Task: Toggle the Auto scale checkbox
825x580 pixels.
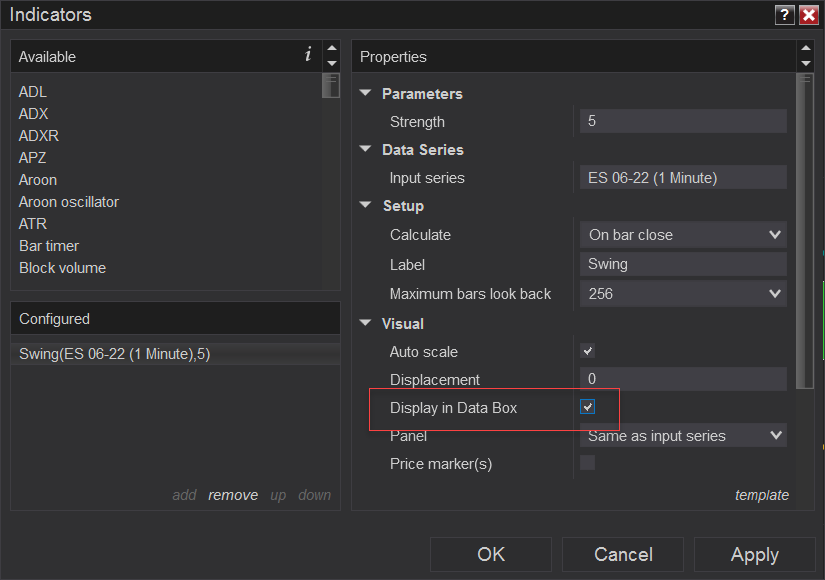Action: (588, 351)
